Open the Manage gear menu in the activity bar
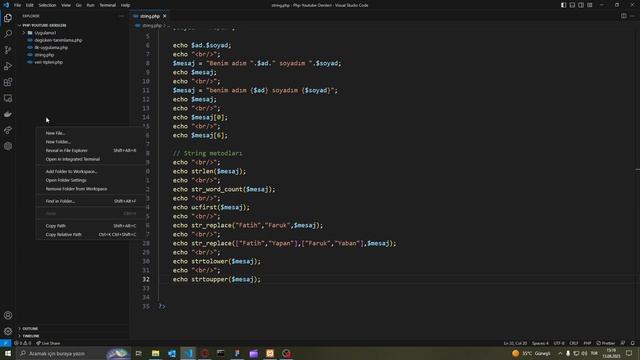The height and width of the screenshot is (360, 640). pos(8,331)
